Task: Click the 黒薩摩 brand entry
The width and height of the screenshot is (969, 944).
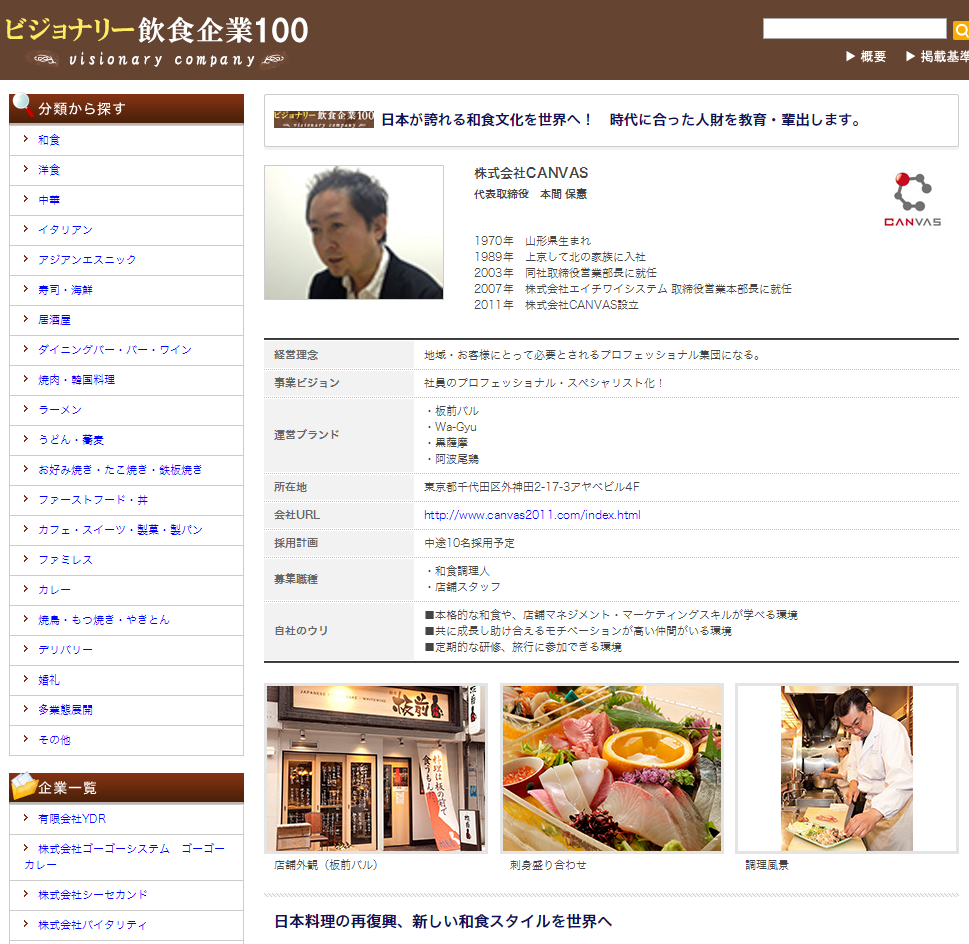Action: coord(451,443)
